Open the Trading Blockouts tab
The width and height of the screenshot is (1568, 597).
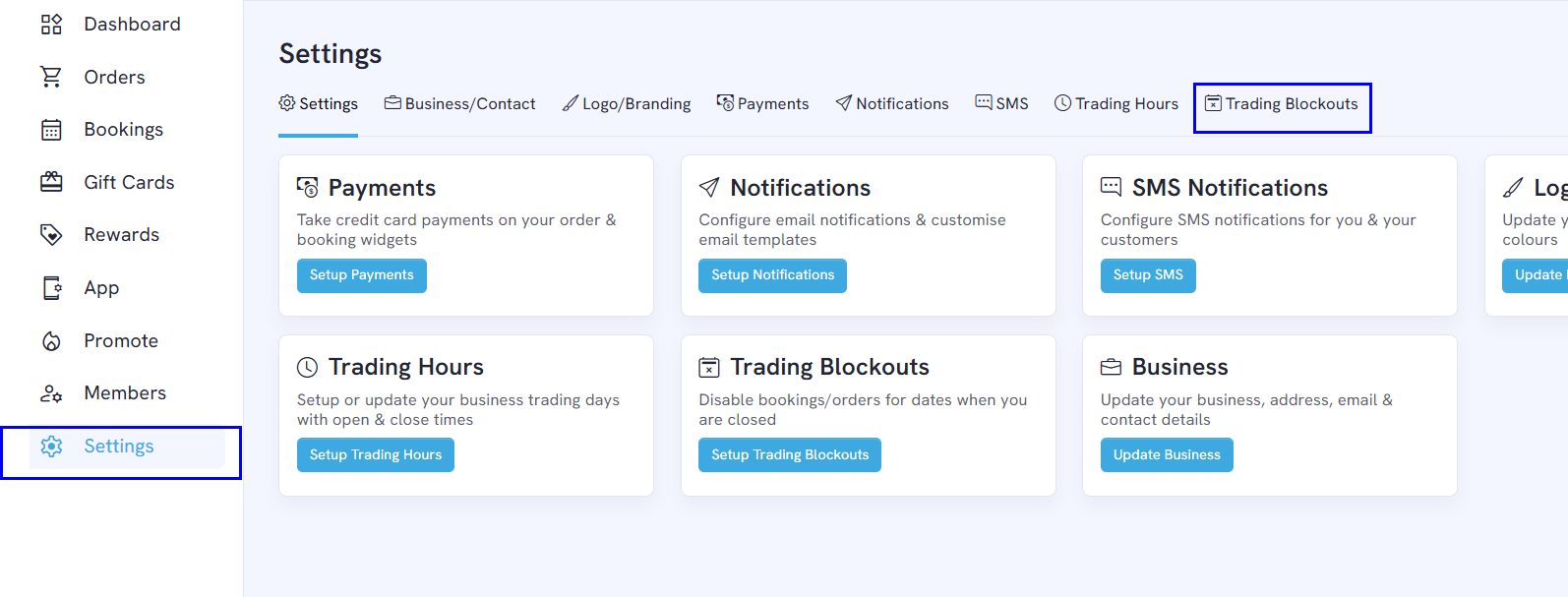pyautogui.click(x=1282, y=104)
